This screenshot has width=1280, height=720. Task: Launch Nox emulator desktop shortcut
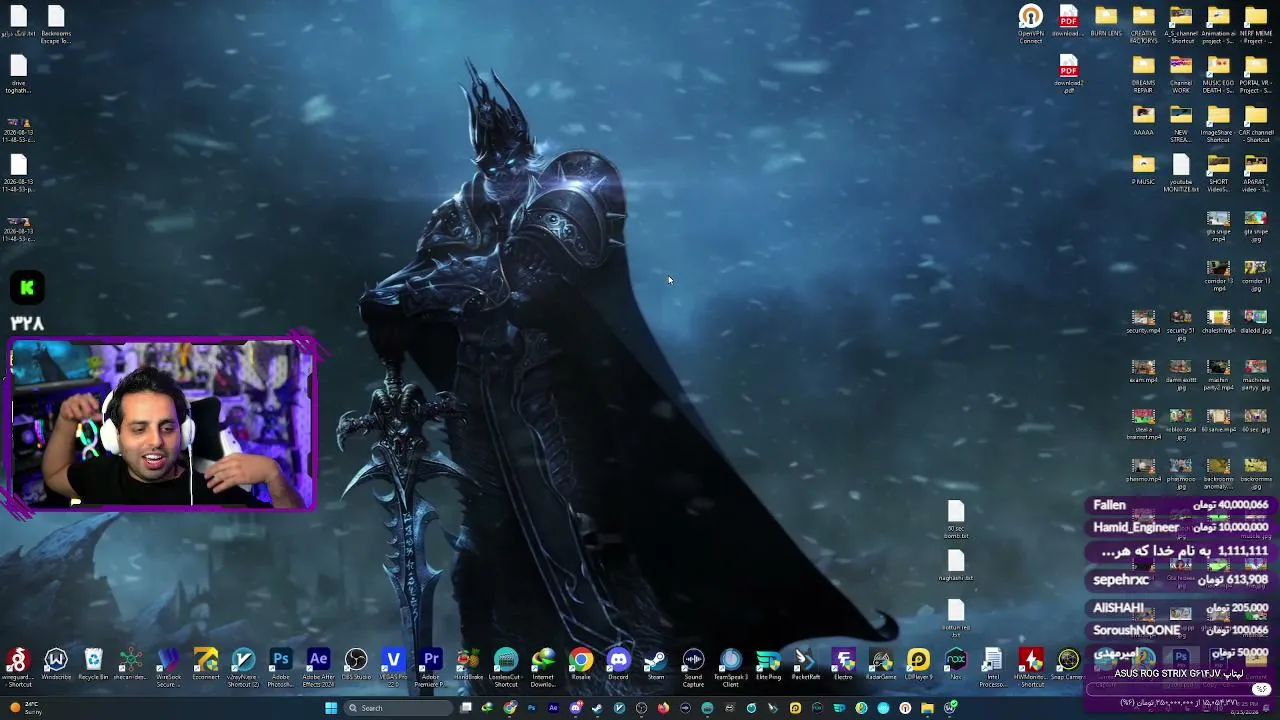pyautogui.click(x=956, y=665)
